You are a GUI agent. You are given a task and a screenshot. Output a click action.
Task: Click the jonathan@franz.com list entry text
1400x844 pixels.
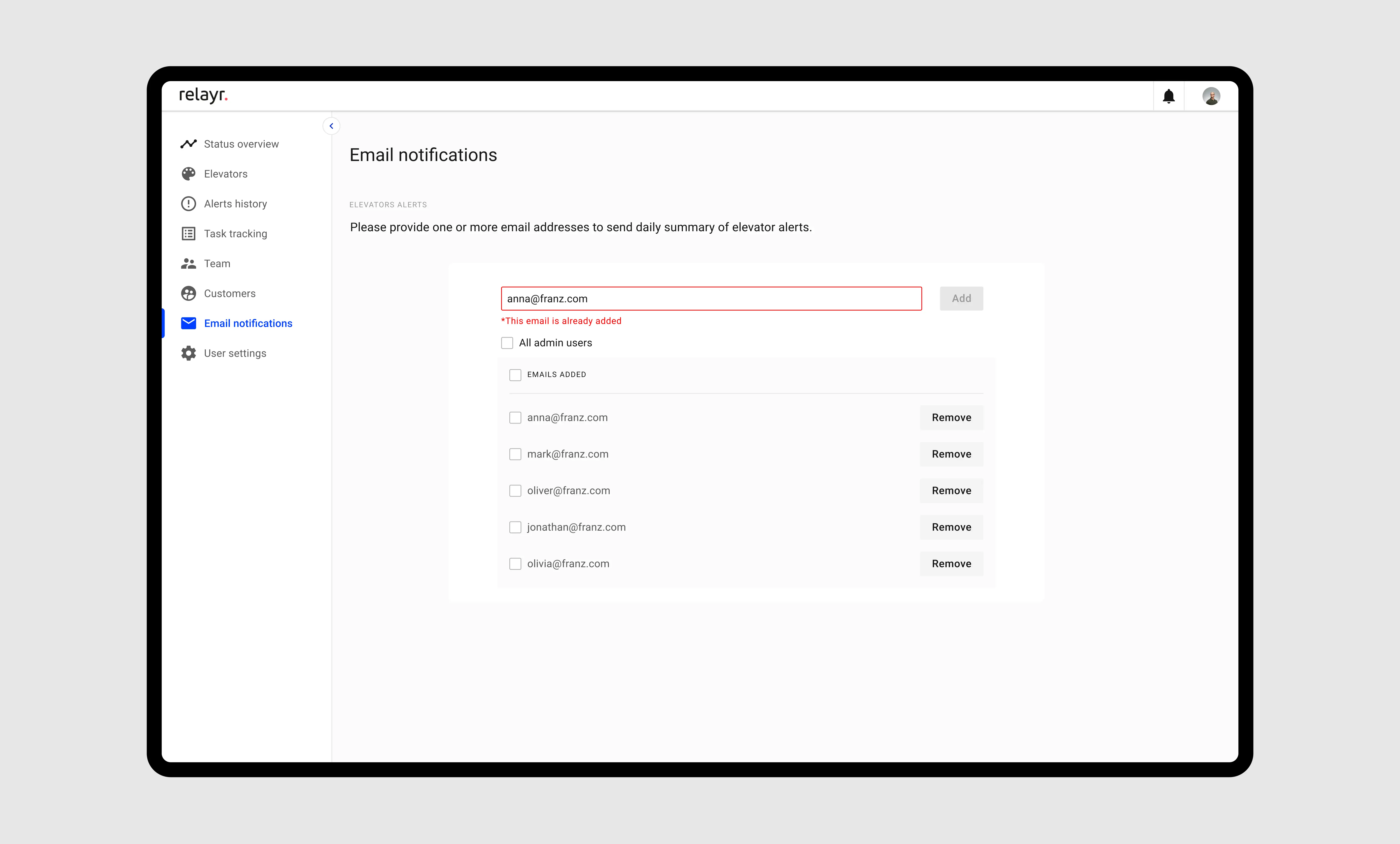576,528
